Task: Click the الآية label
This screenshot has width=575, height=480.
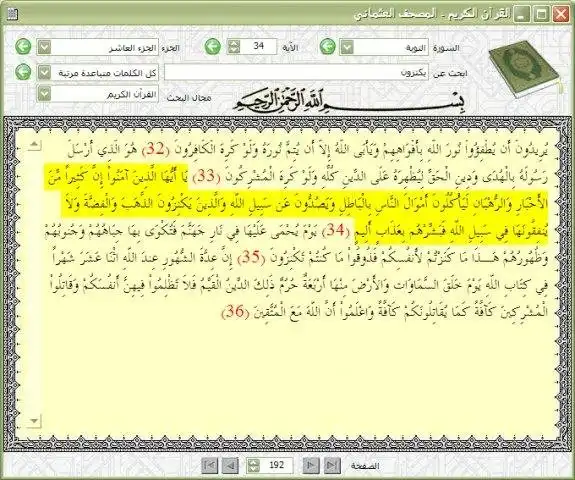Action: coord(290,48)
